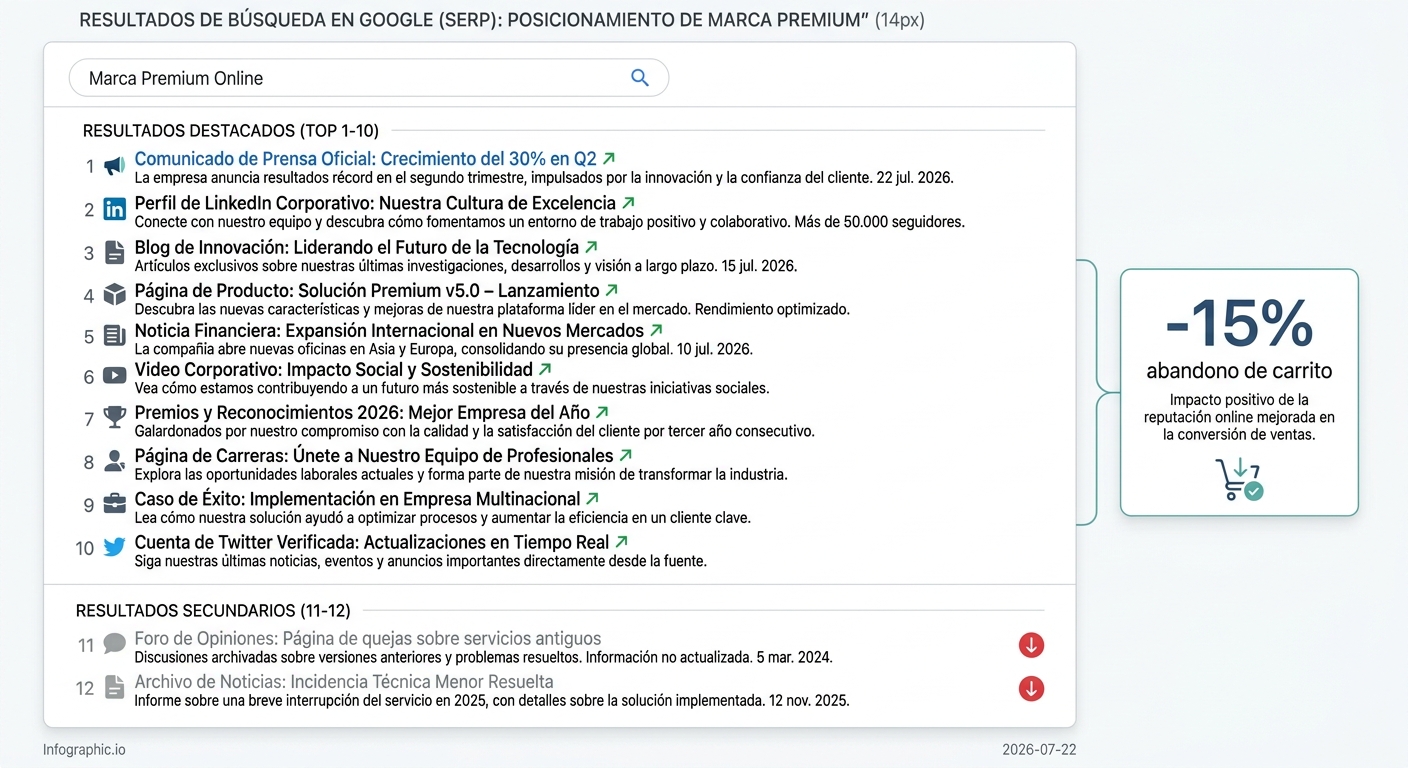Image resolution: width=1408 pixels, height=768 pixels.
Task: Click the speech bubble icon beside Foro de Opiniones
Action: tap(114, 643)
